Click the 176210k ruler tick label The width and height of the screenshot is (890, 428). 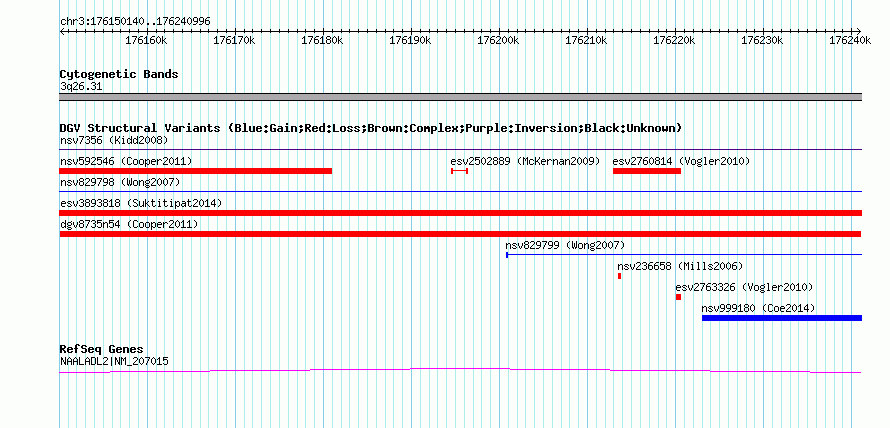(x=586, y=40)
